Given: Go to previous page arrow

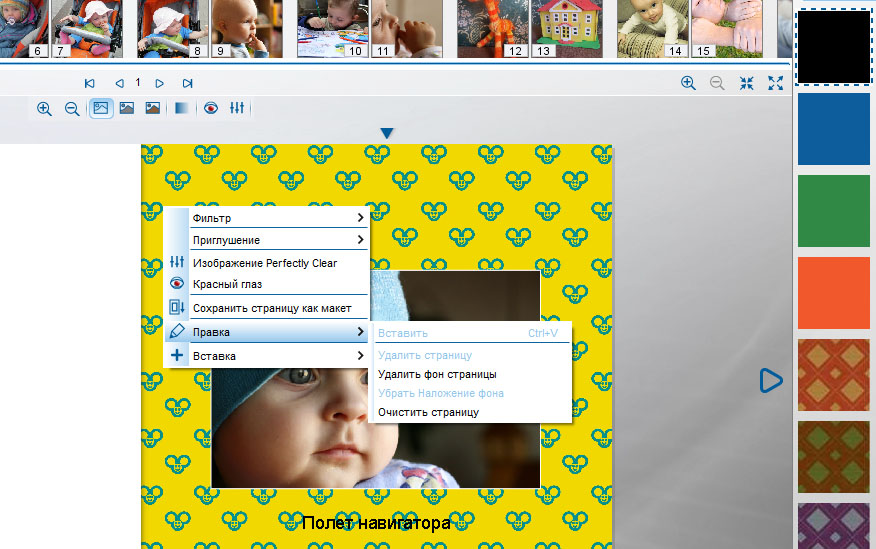Looking at the screenshot, I should click(x=119, y=83).
